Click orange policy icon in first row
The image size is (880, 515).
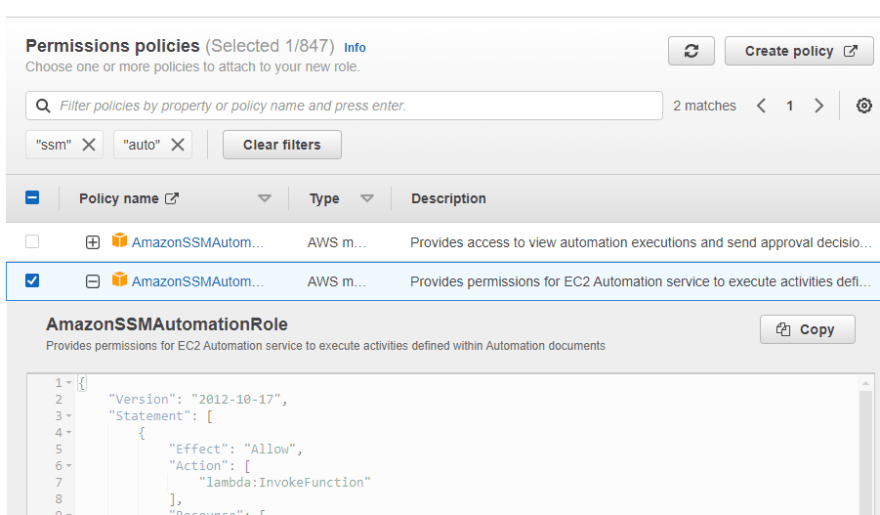(x=119, y=241)
